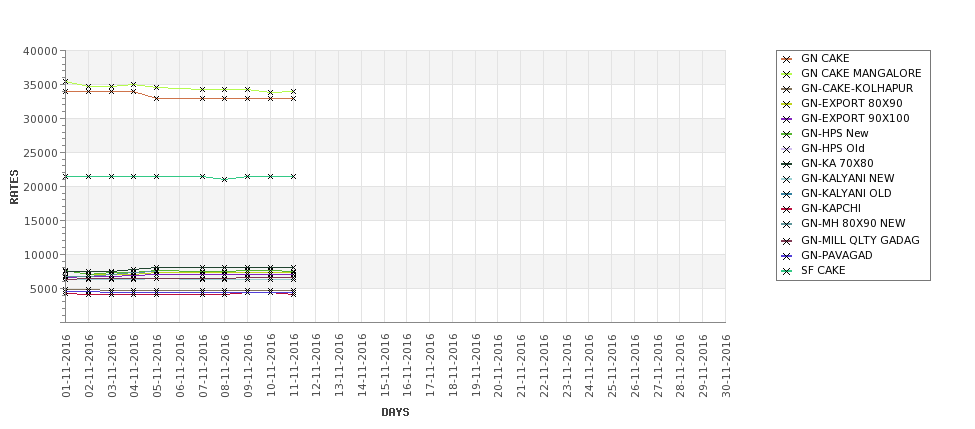Click the GN-KAPCHI legend label
975x429 pixels.
[831, 208]
